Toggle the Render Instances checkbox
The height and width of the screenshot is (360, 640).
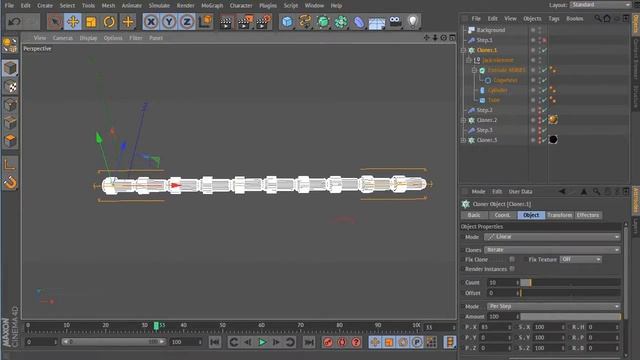pos(512,269)
